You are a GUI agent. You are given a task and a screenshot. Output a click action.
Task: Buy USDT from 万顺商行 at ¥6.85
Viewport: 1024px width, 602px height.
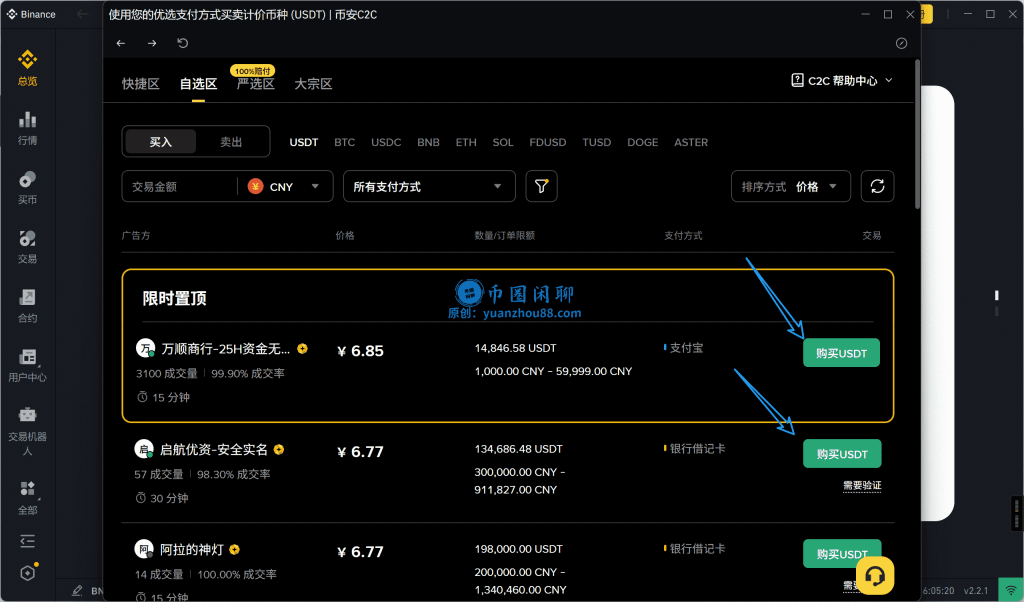pyautogui.click(x=841, y=353)
